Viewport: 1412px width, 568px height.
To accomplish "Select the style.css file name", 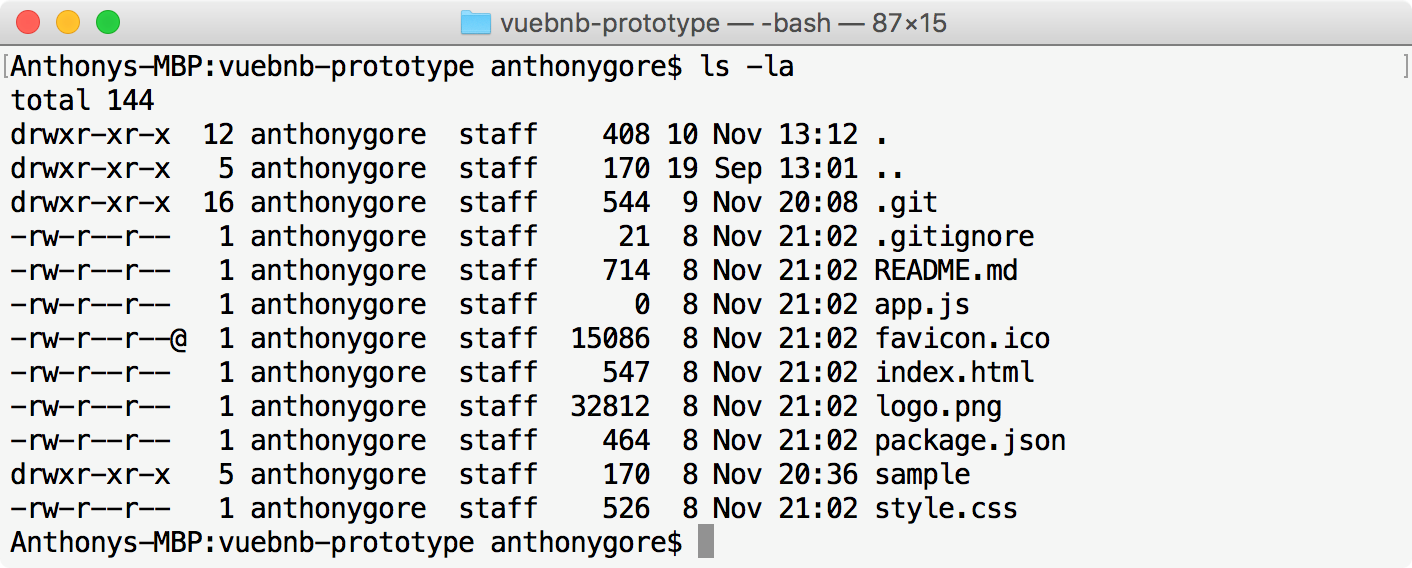I will (x=947, y=508).
